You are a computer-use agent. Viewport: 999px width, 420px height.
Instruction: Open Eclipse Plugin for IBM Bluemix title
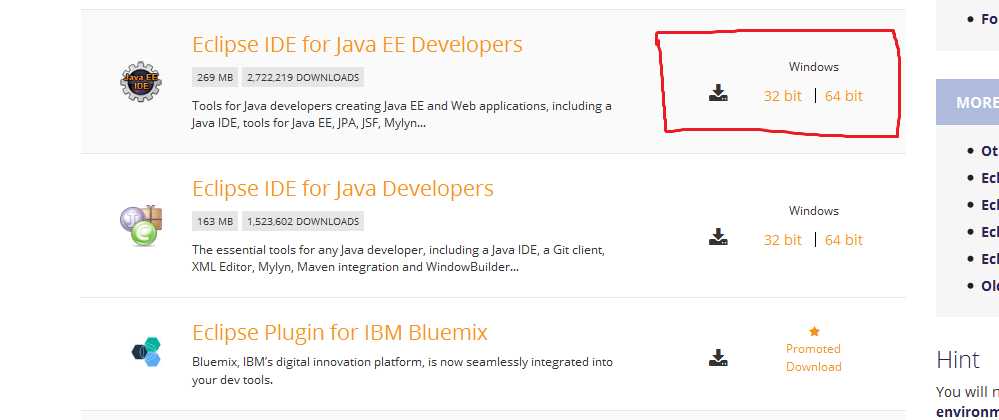click(x=340, y=333)
